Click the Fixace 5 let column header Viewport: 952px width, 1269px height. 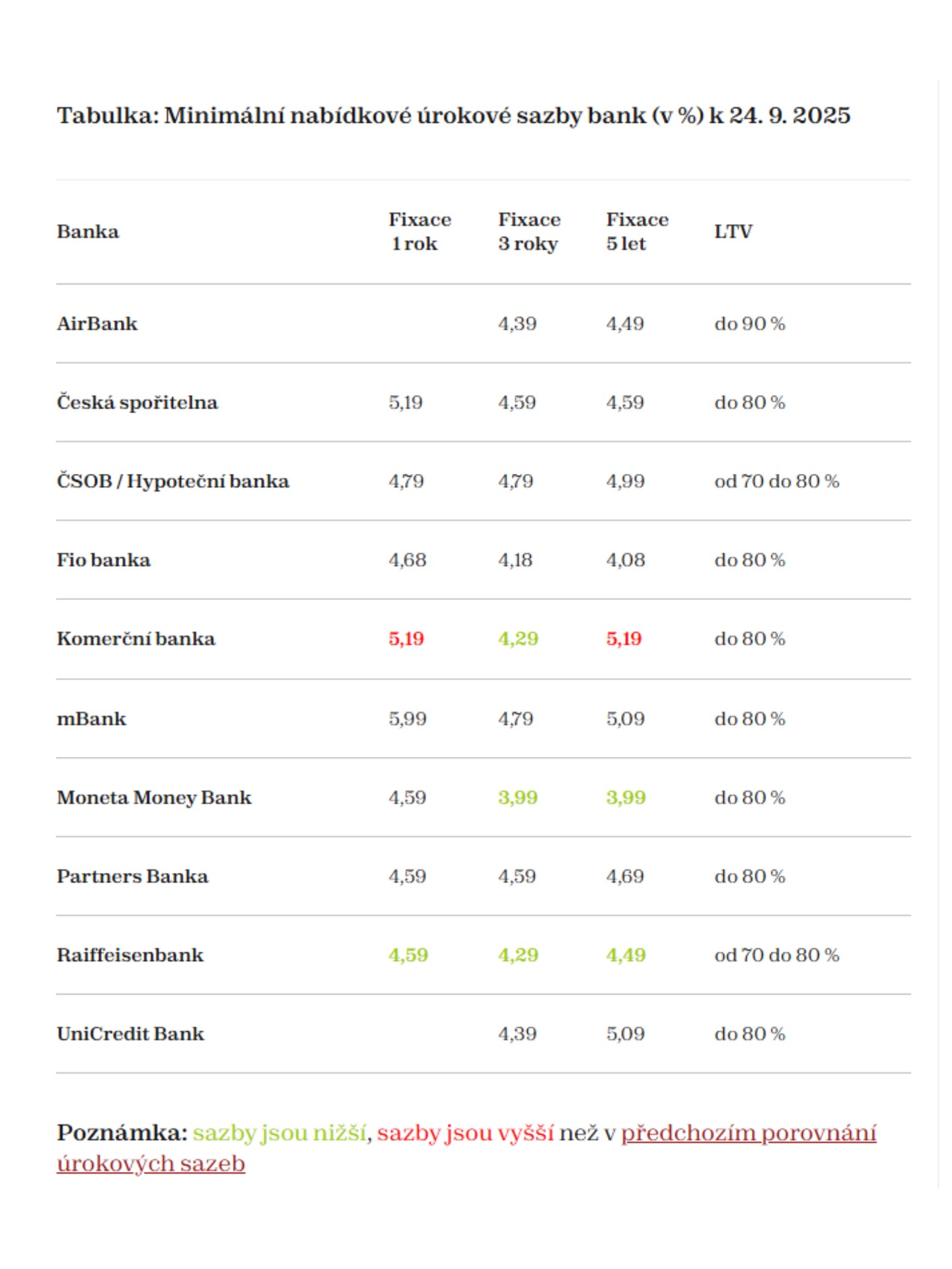(x=637, y=232)
